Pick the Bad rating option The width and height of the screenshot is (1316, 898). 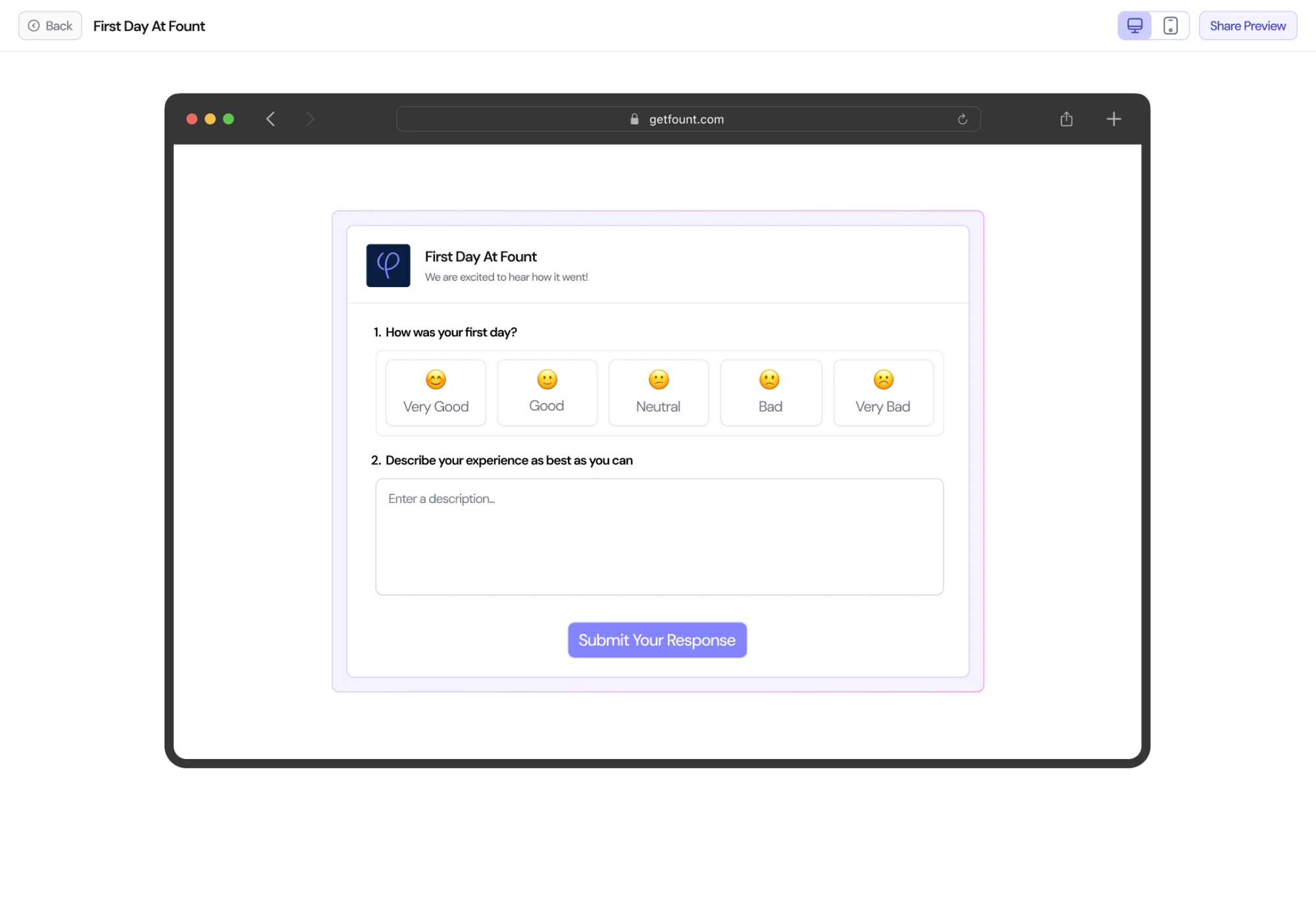[x=771, y=393]
